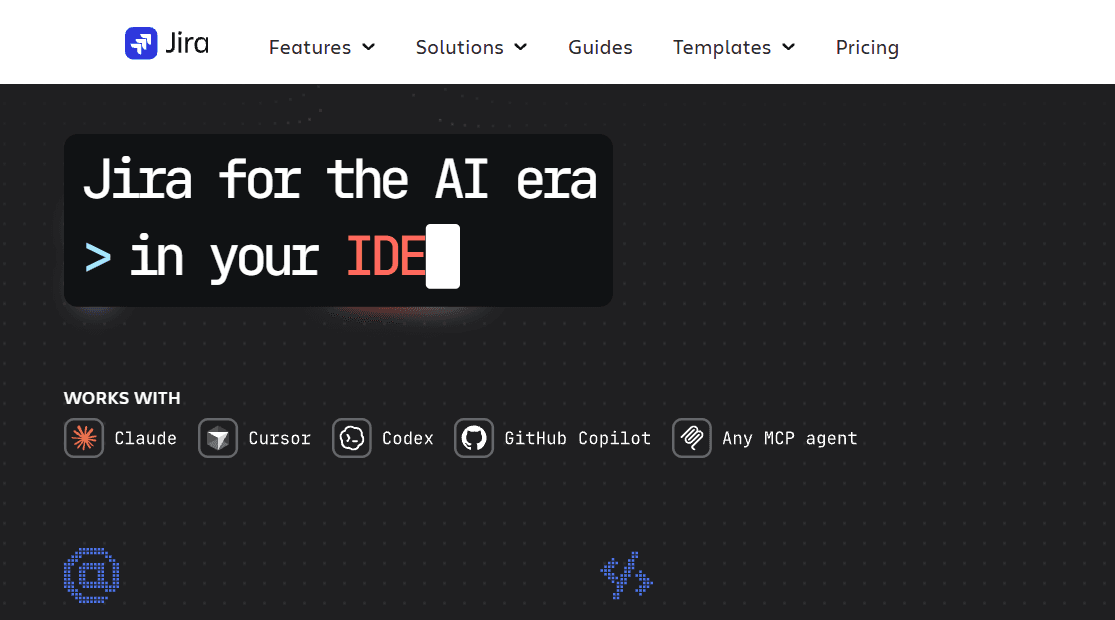Click the Cursor cube icon

[218, 438]
